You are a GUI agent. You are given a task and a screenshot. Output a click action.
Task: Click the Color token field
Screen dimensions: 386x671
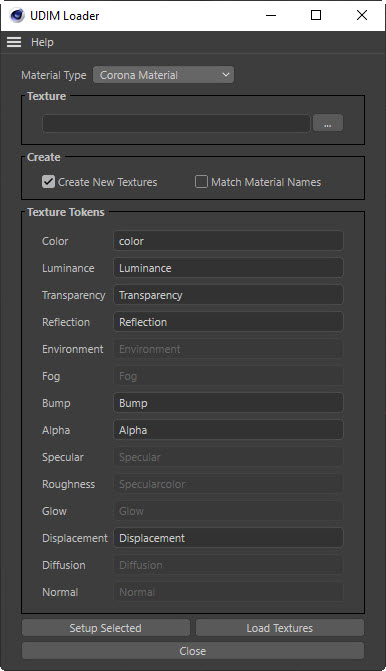pyautogui.click(x=228, y=241)
